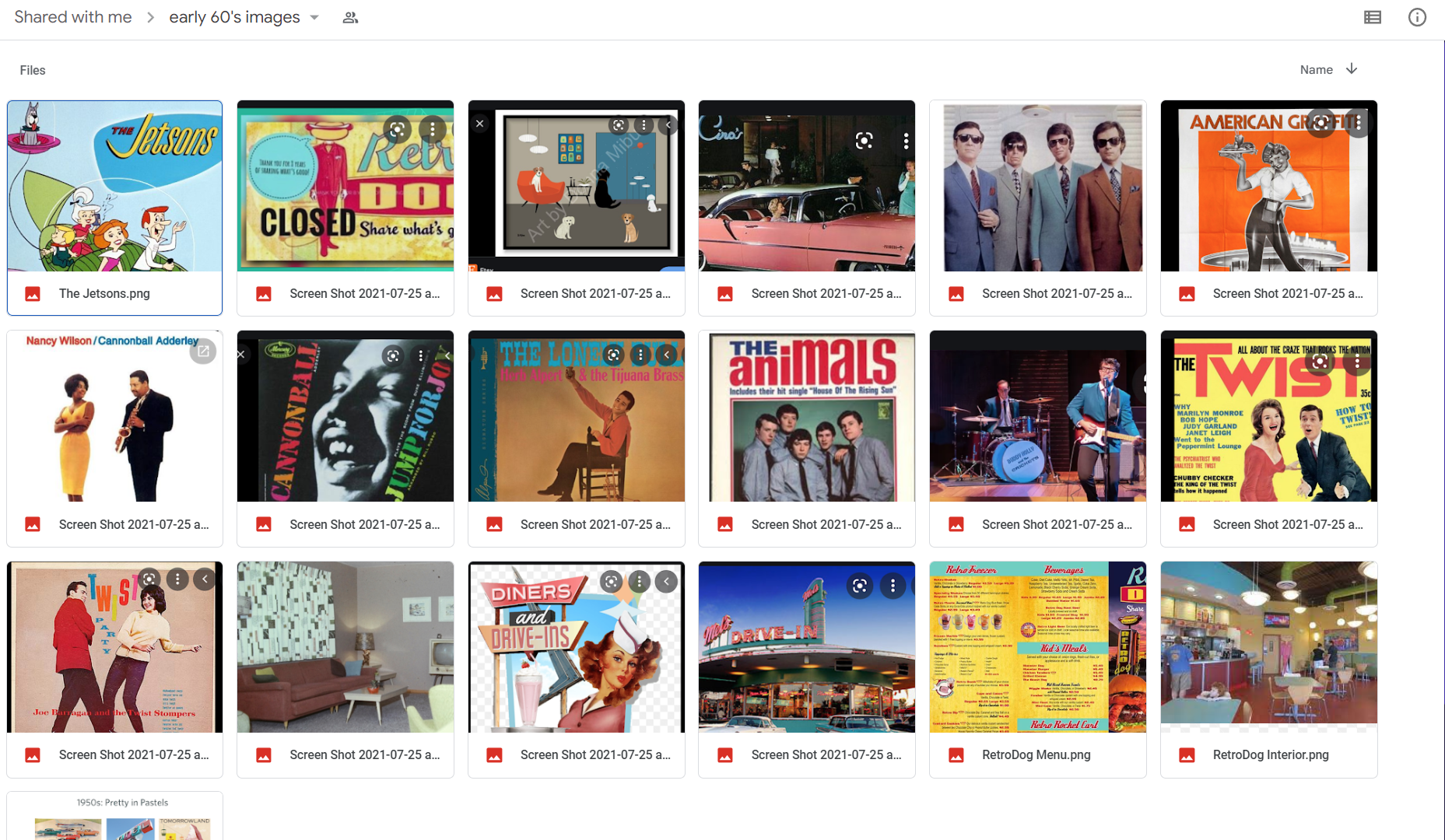Click the shared folder people icon
The width and height of the screenshot is (1445, 840).
(x=350, y=17)
